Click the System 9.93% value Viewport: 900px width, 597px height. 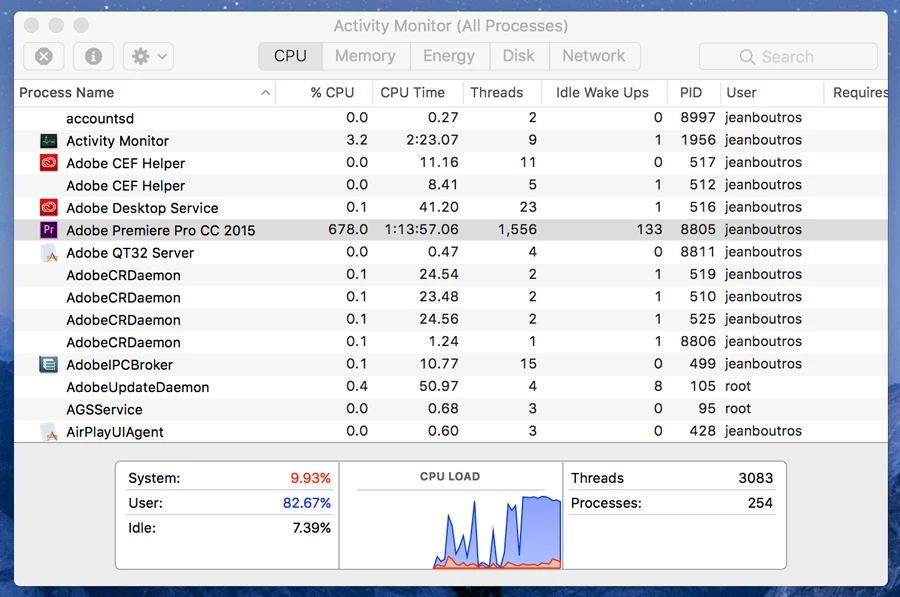[311, 478]
